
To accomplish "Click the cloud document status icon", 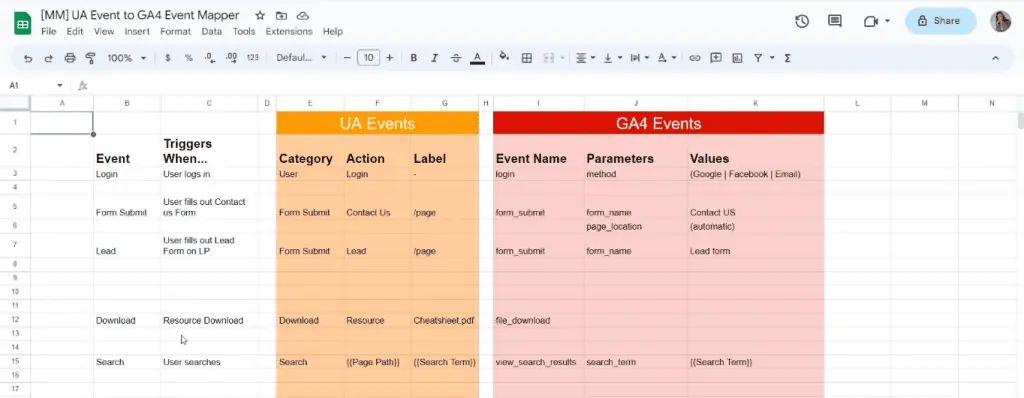I will point(302,15).
